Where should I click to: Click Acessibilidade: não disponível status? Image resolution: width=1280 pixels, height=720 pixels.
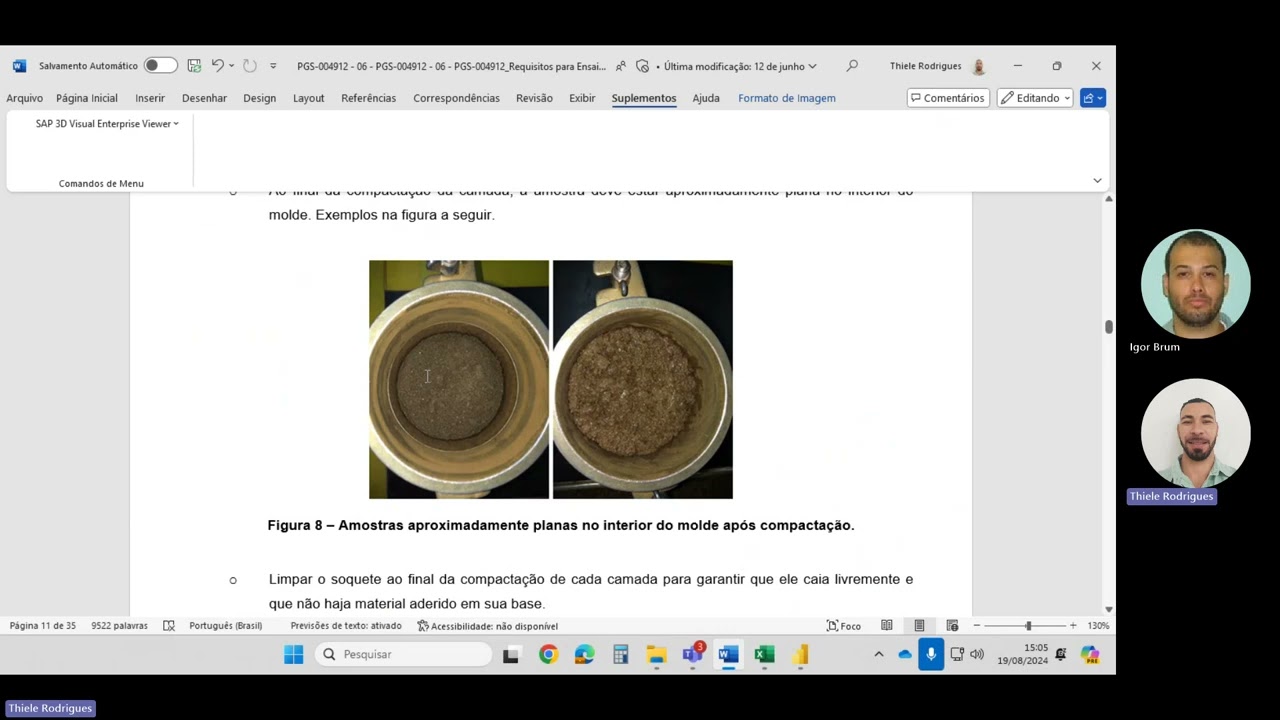click(488, 626)
